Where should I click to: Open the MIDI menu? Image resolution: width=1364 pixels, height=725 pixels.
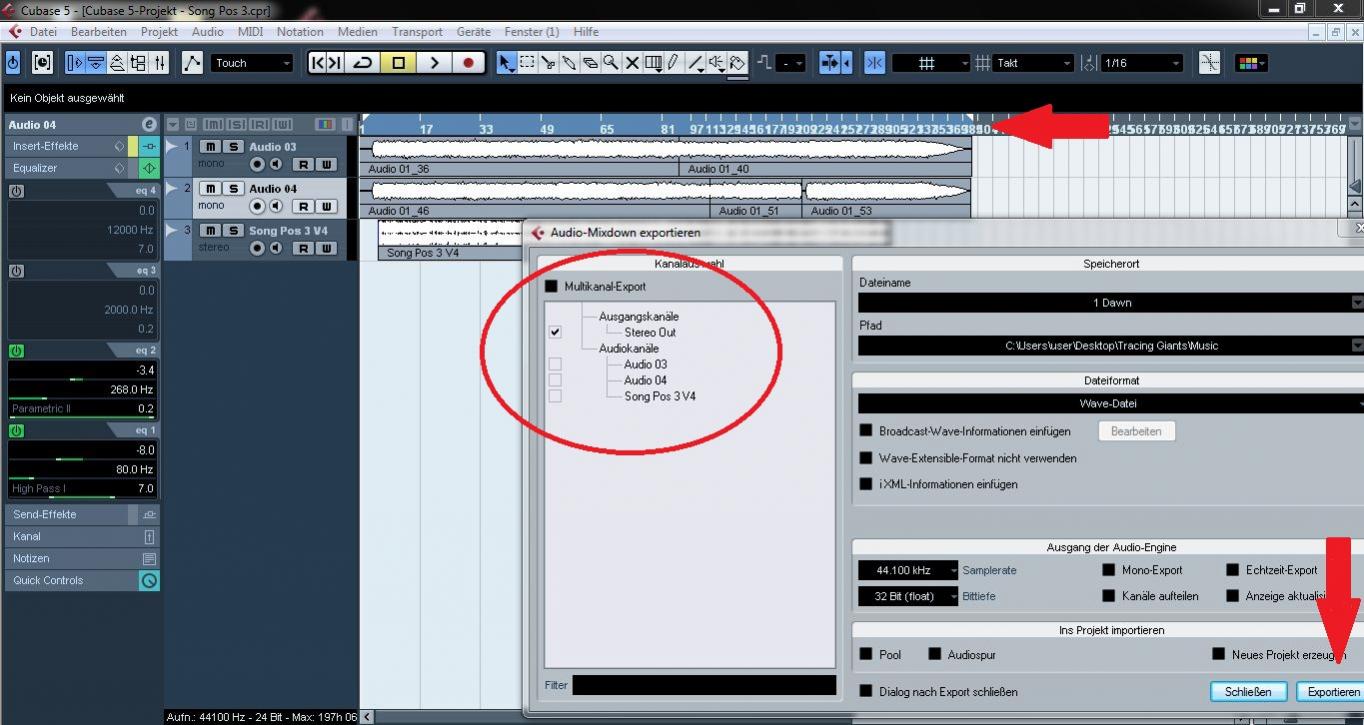(x=250, y=32)
